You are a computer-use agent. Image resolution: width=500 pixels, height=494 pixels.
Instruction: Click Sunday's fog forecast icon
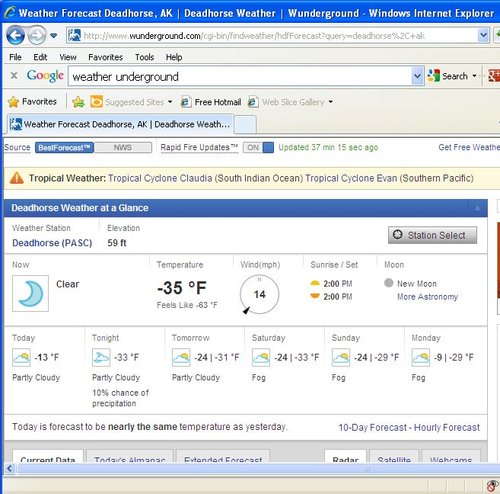341,357
